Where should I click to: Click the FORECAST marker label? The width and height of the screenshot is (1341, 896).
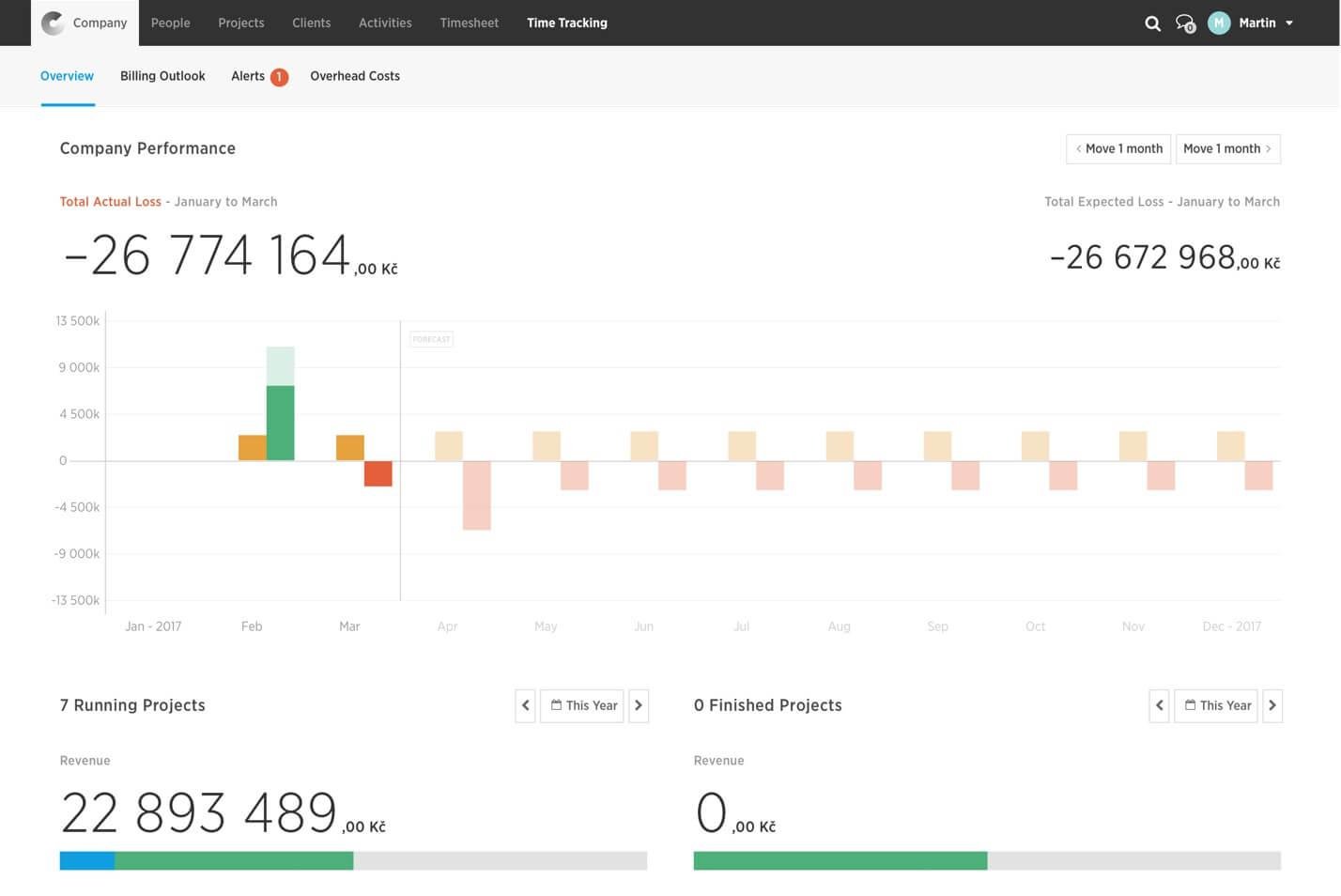pos(431,339)
